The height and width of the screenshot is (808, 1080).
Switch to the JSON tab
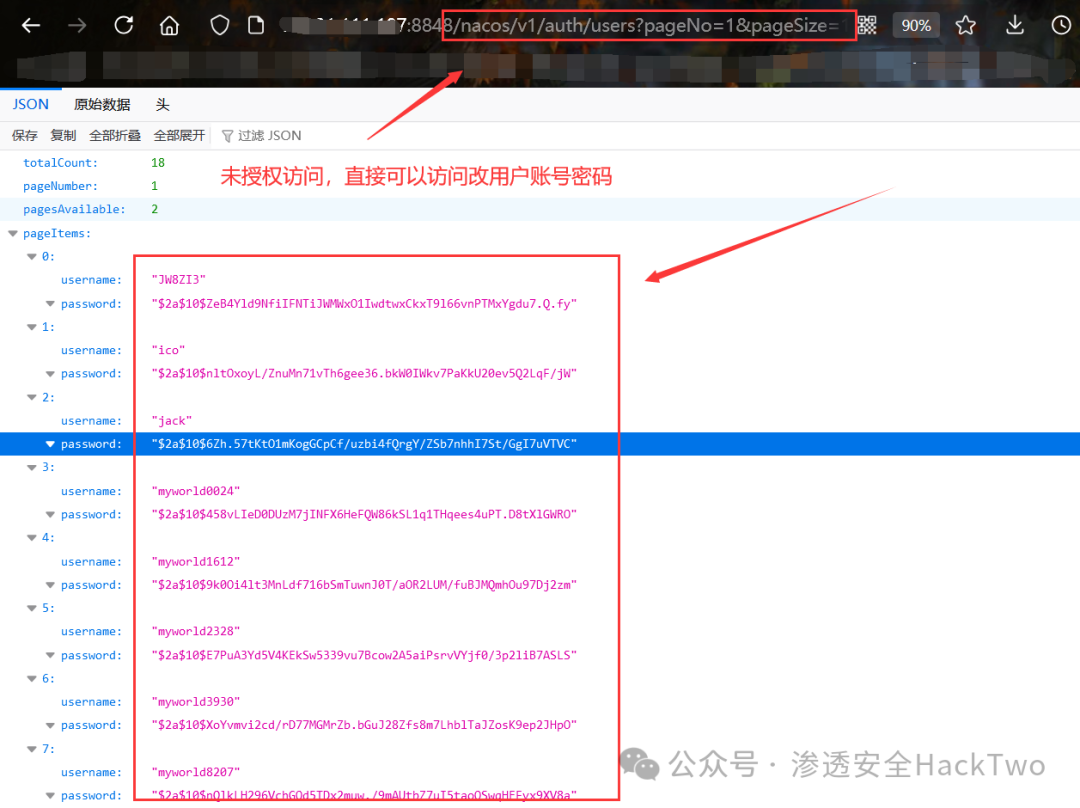(x=31, y=104)
